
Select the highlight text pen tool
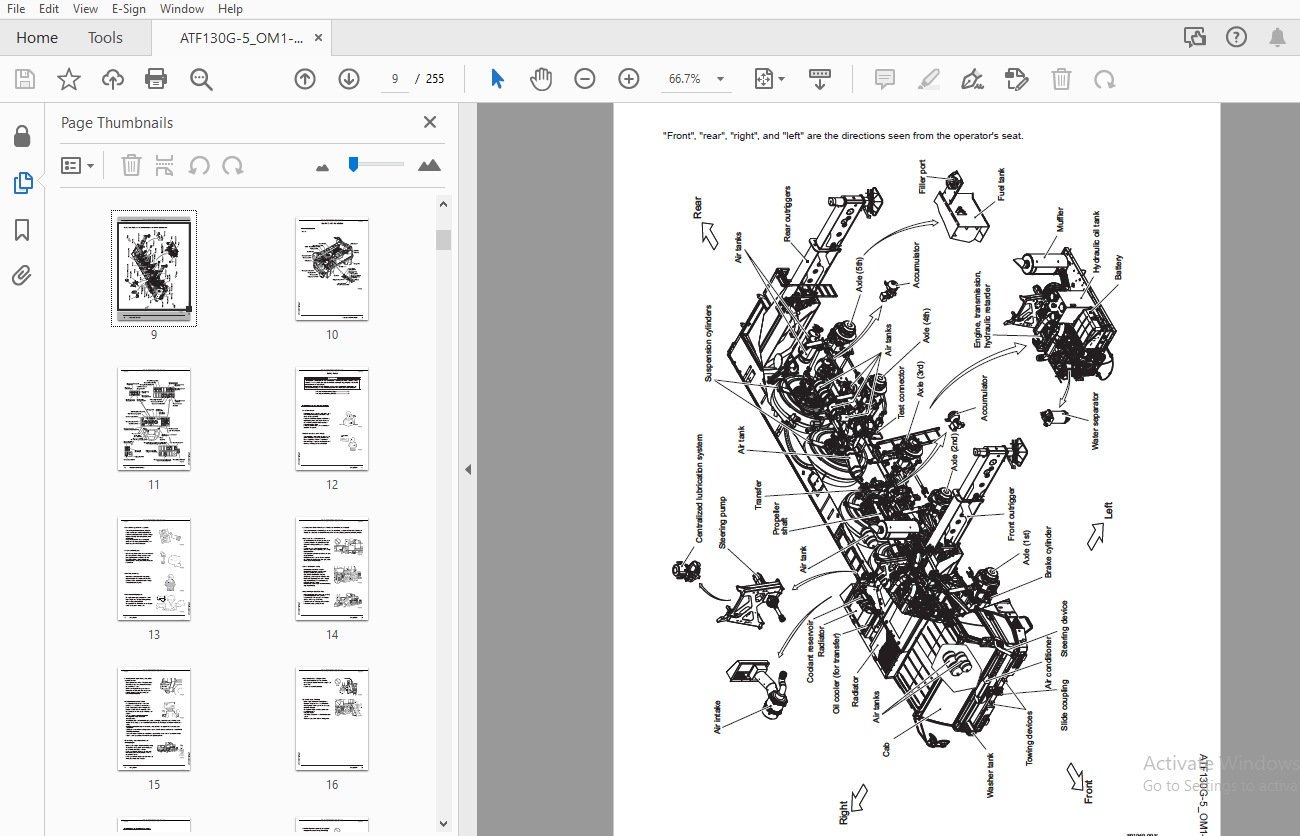click(x=929, y=79)
